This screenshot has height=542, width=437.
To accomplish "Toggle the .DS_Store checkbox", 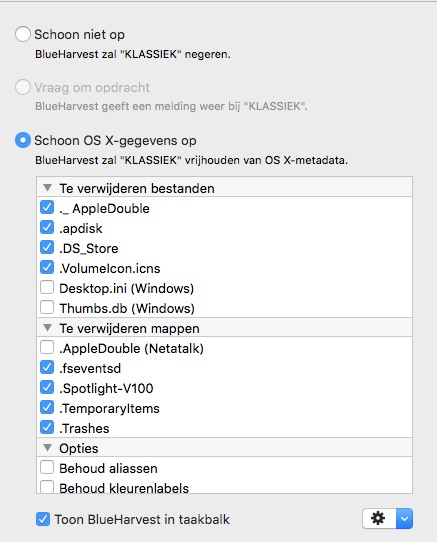I will (47, 247).
